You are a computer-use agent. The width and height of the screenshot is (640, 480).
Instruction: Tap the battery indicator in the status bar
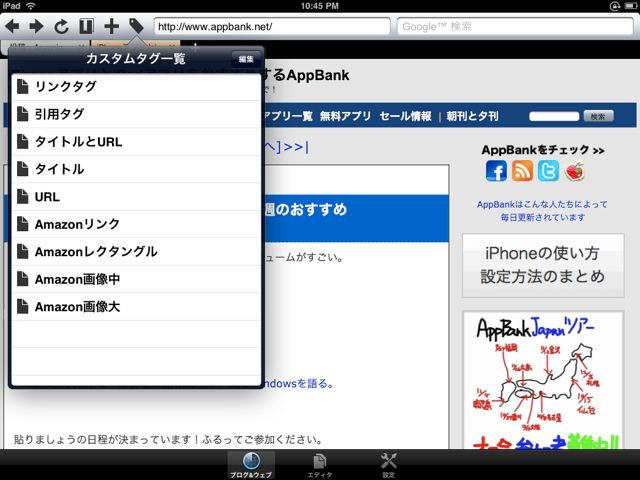pyautogui.click(x=629, y=6)
